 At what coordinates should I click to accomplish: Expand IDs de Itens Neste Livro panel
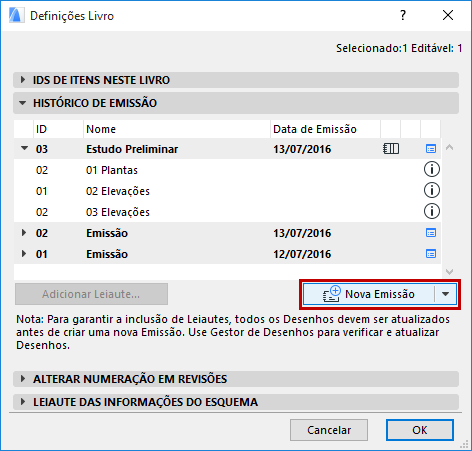tap(23, 80)
